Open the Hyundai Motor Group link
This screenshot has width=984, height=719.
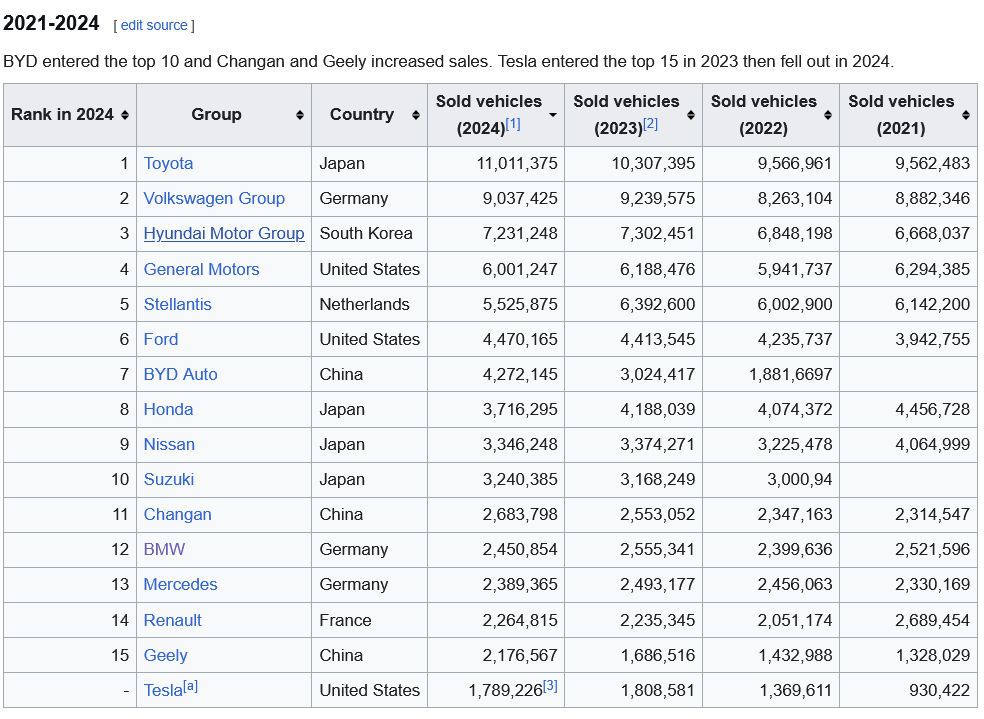pos(224,233)
